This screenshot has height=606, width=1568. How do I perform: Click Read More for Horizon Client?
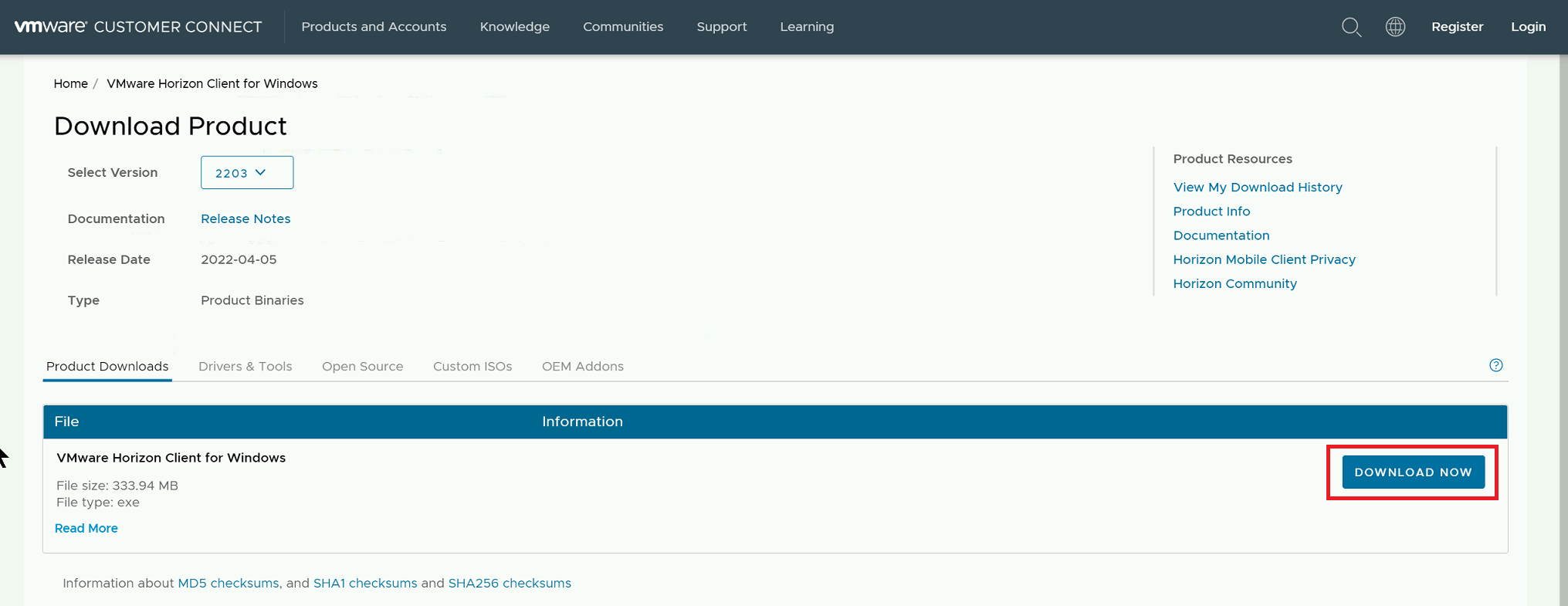[x=86, y=528]
